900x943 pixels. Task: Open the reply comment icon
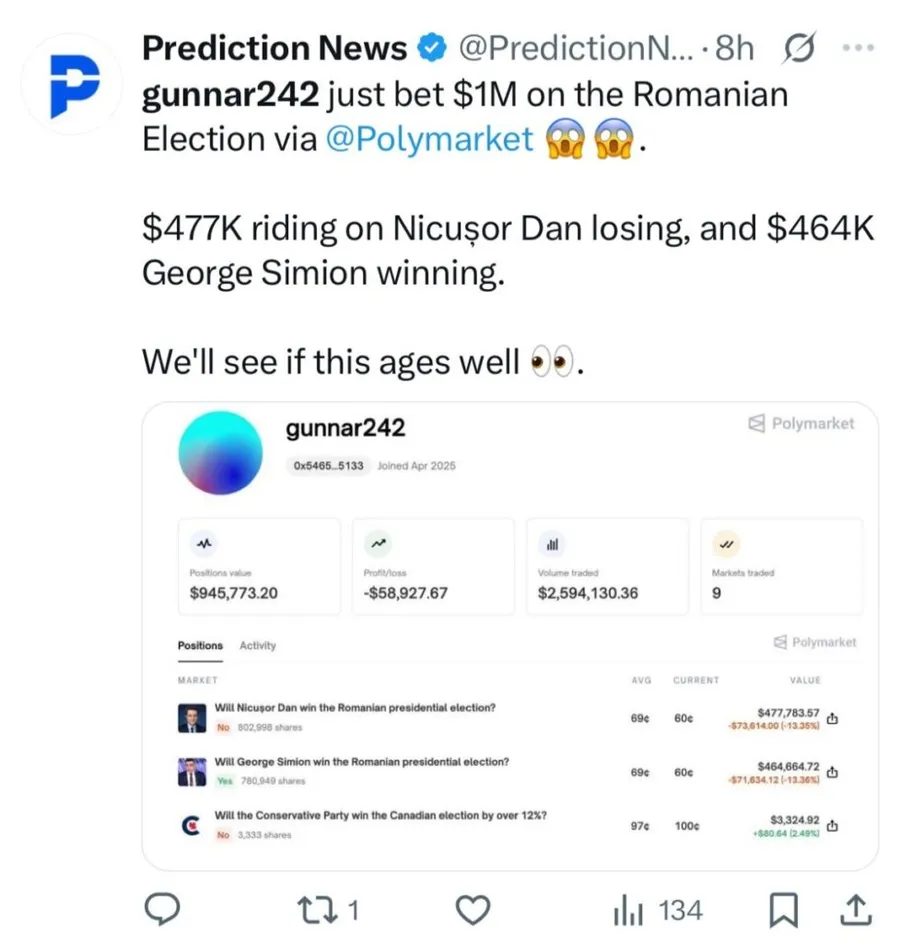(162, 909)
